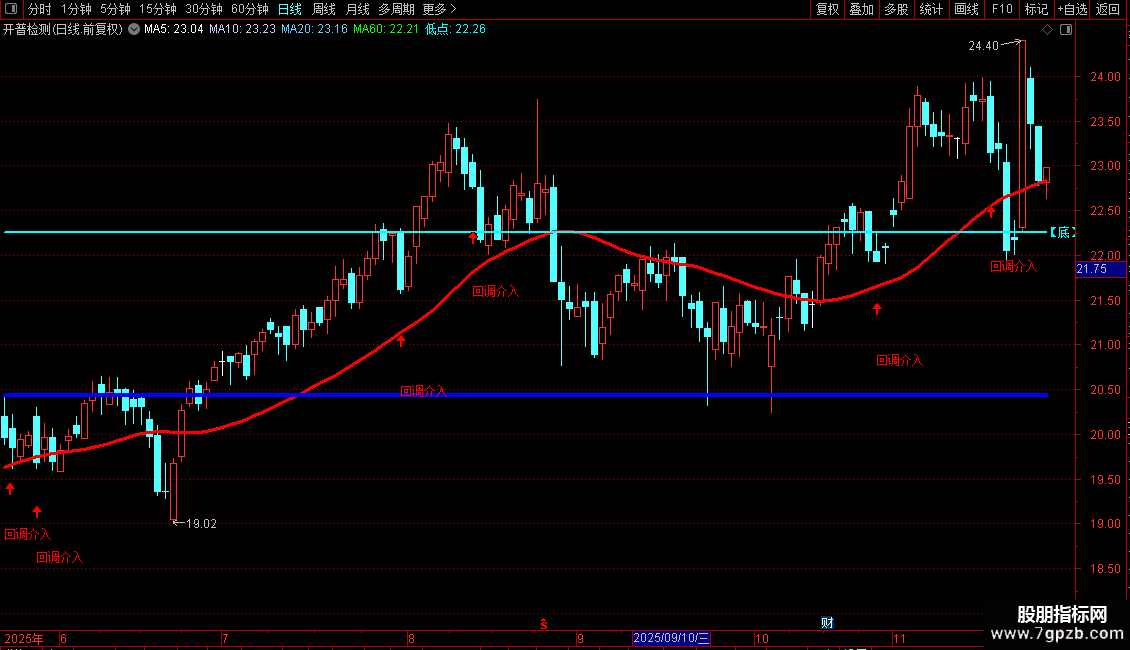Viewport: 1130px width, 650px height.
Task: Click the MA60: 22.21 value
Action: coord(386,29)
